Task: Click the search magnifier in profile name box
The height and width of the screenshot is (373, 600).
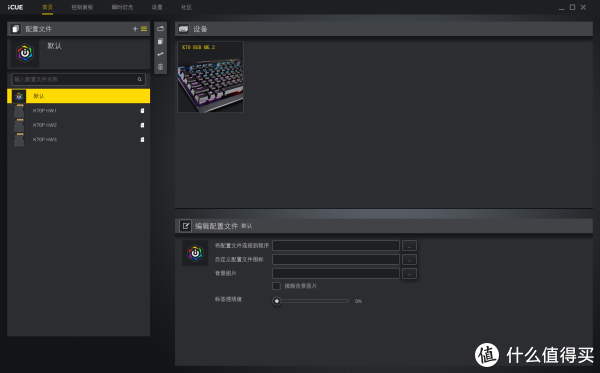Action: 140,79
